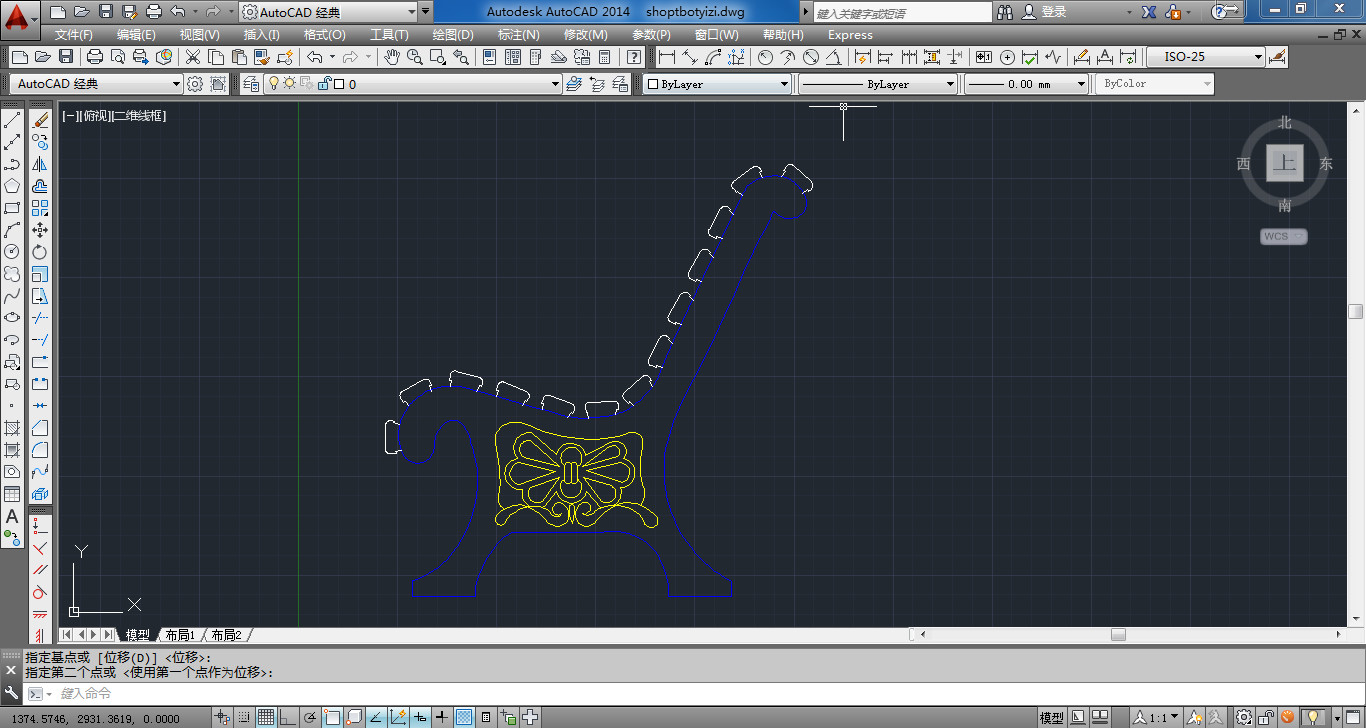
Task: Select the Polyline draw tool
Action: click(12, 164)
